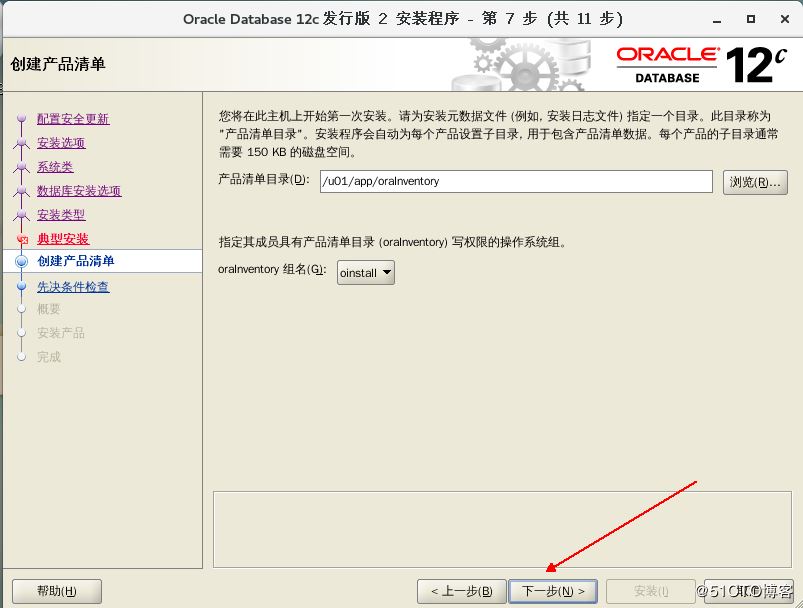Viewport: 803px width, 608px height.
Task: Go back with 上一步(B) button
Action: click(461, 592)
